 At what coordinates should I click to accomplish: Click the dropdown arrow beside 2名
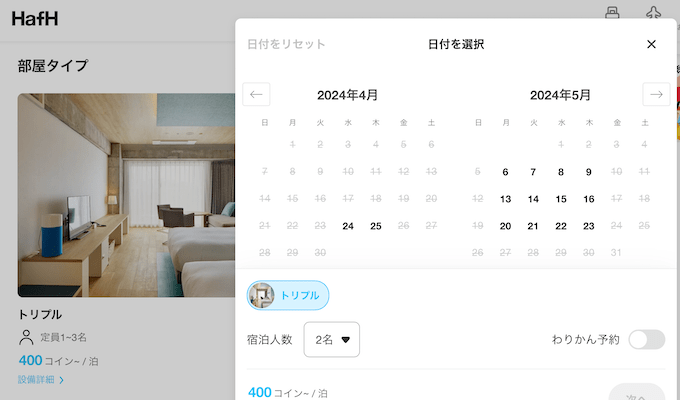[x=346, y=340]
